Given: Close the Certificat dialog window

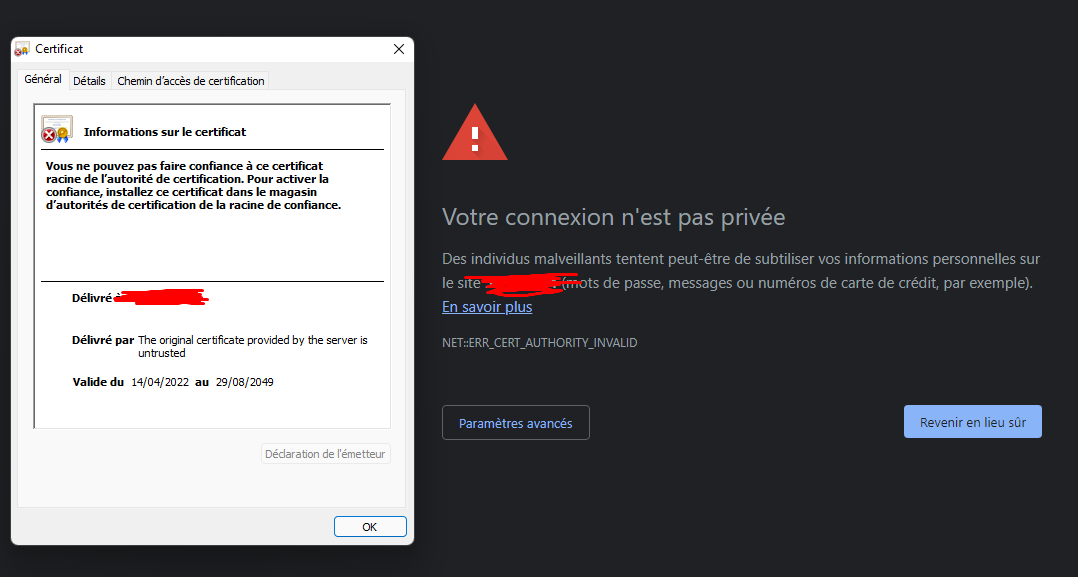Looking at the screenshot, I should (399, 49).
